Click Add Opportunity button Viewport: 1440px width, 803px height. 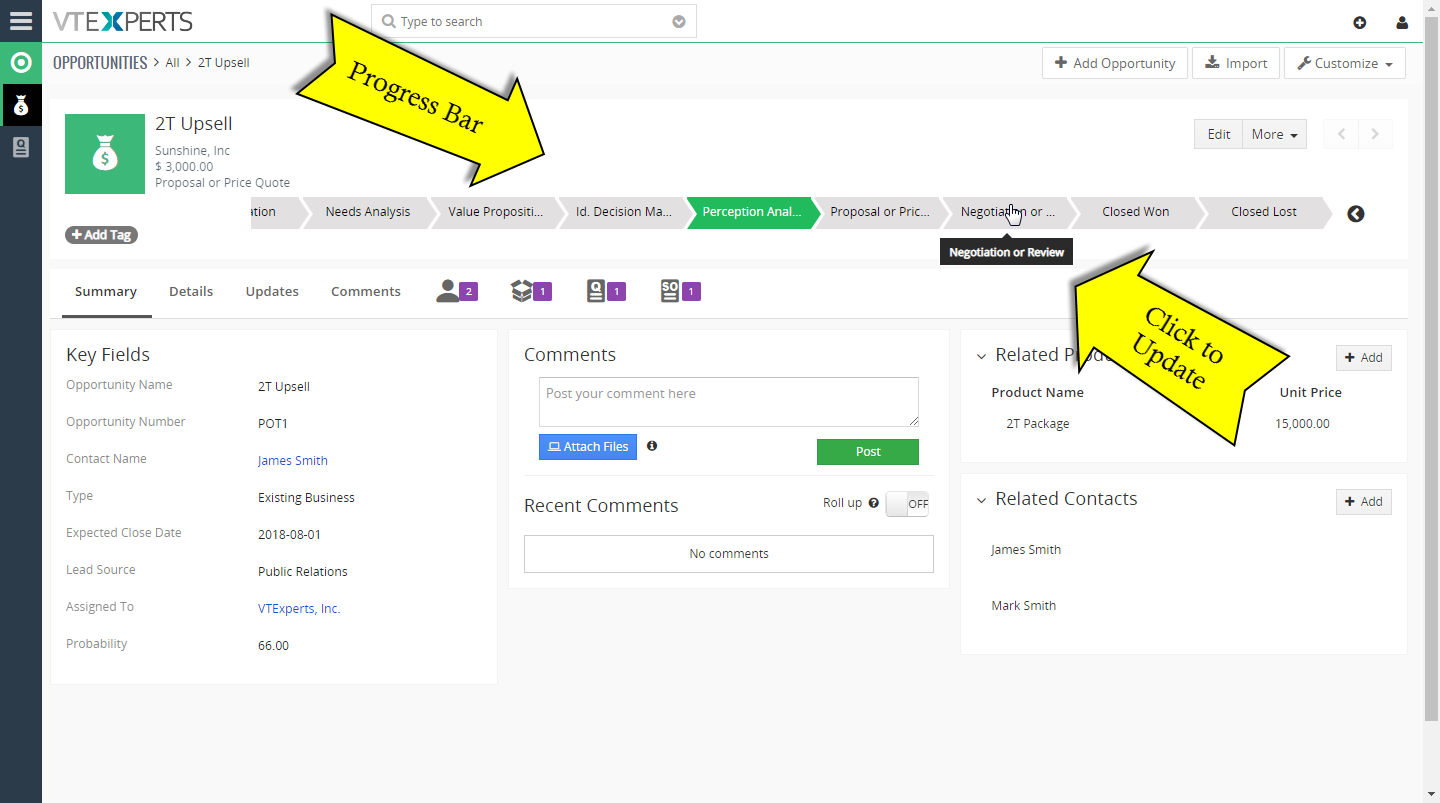(x=1115, y=63)
